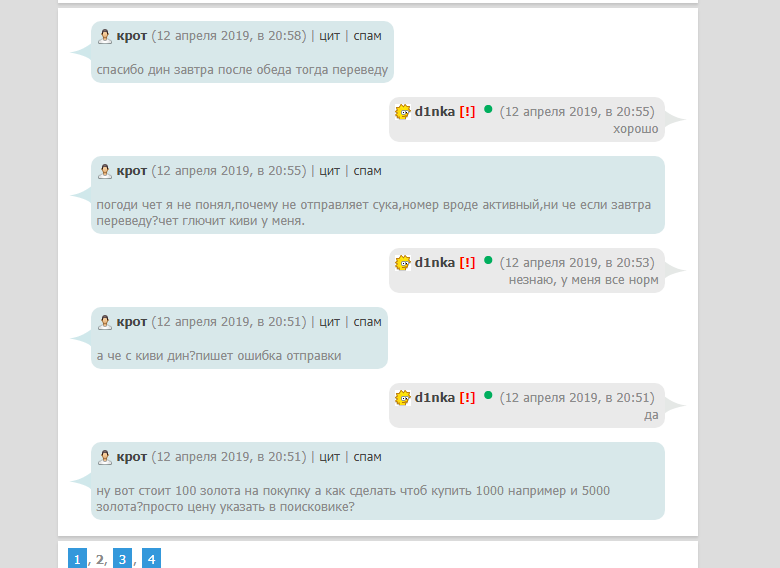780x568 pixels.
Task: Click d1nka smiley avatar in 20:53 message
Action: 403,263
